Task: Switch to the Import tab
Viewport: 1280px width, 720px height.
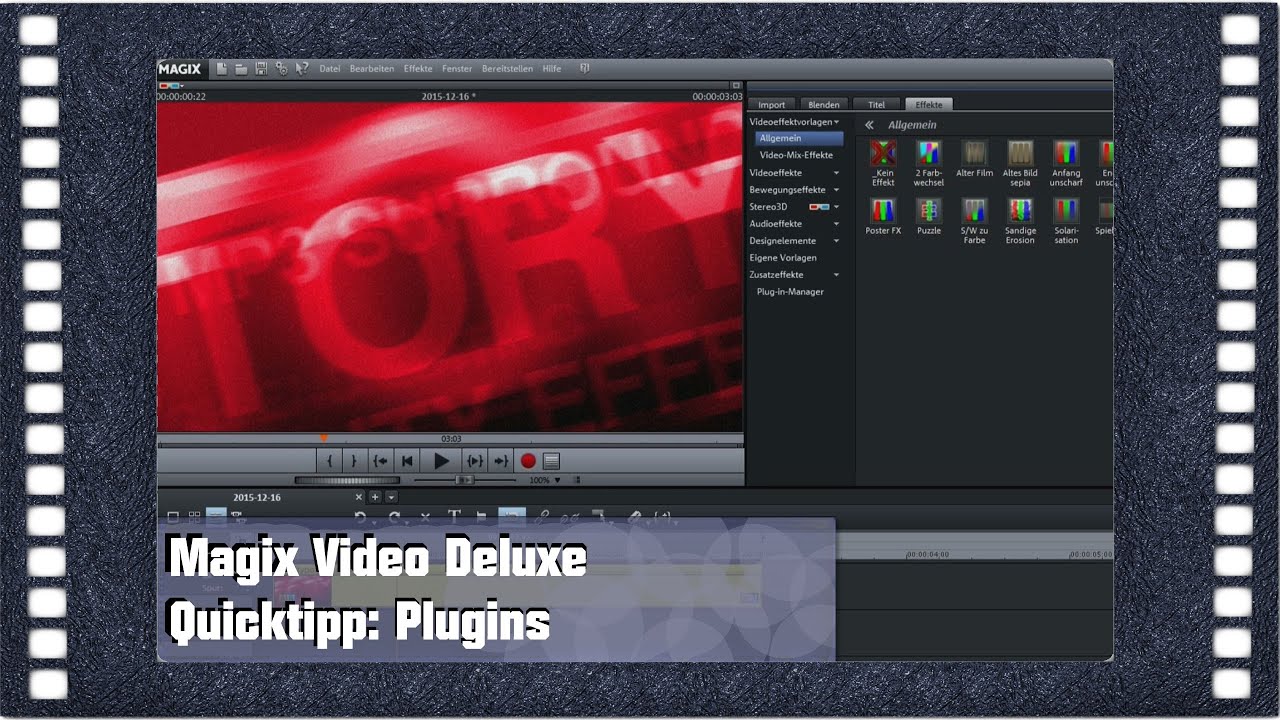Action: coord(772,104)
